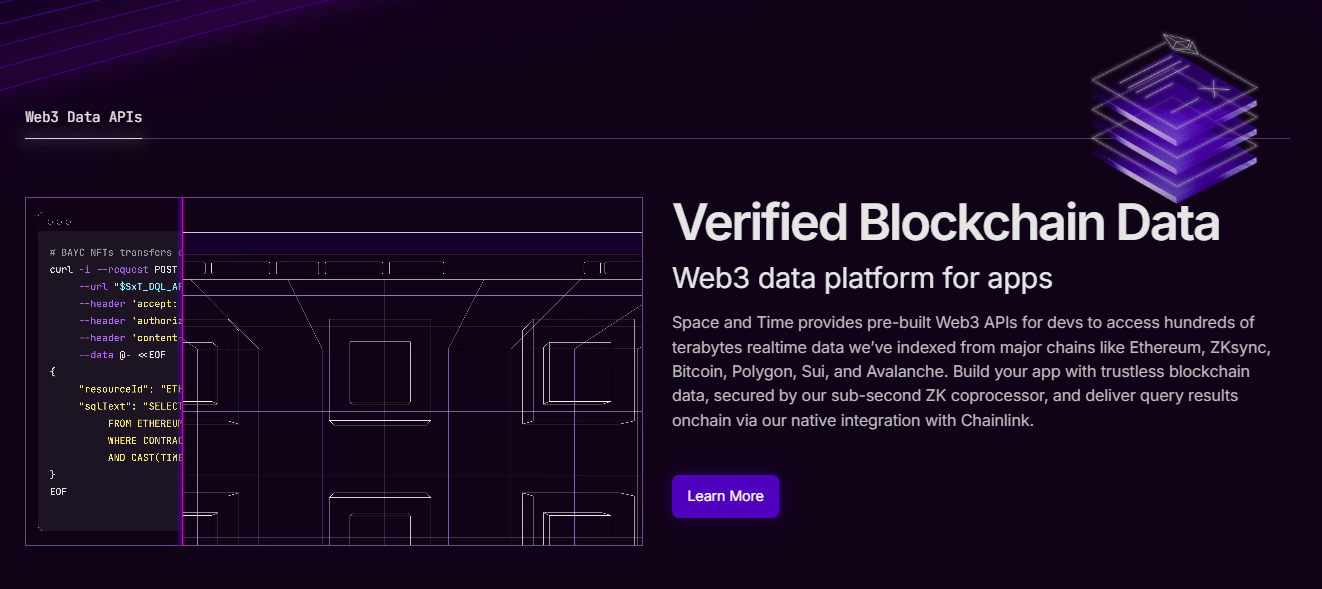Click the "resourceId" line in the code
1322x589 pixels.
129,388
